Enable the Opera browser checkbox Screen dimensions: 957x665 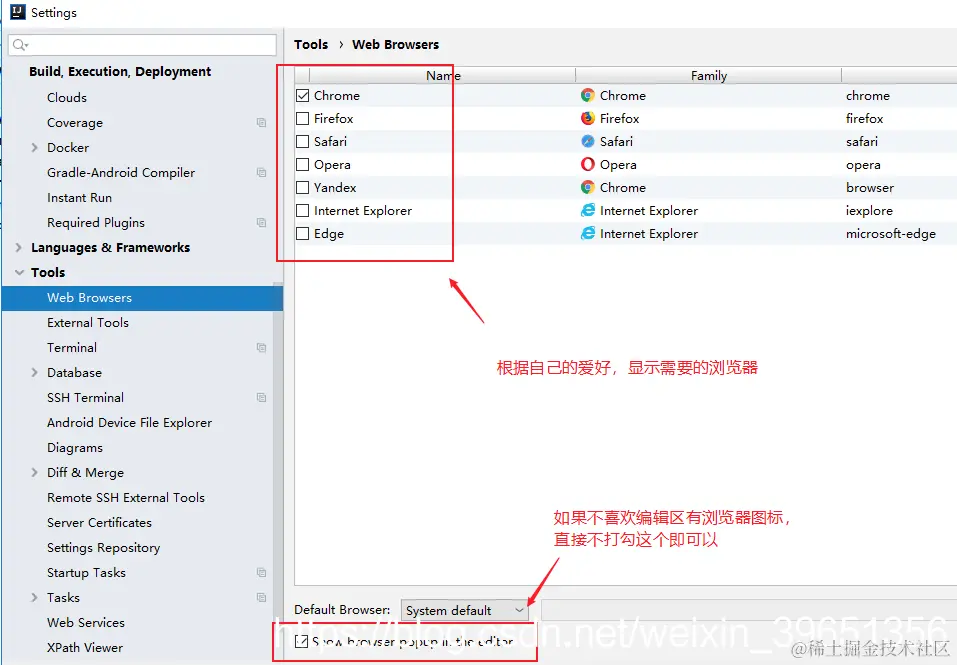[302, 165]
